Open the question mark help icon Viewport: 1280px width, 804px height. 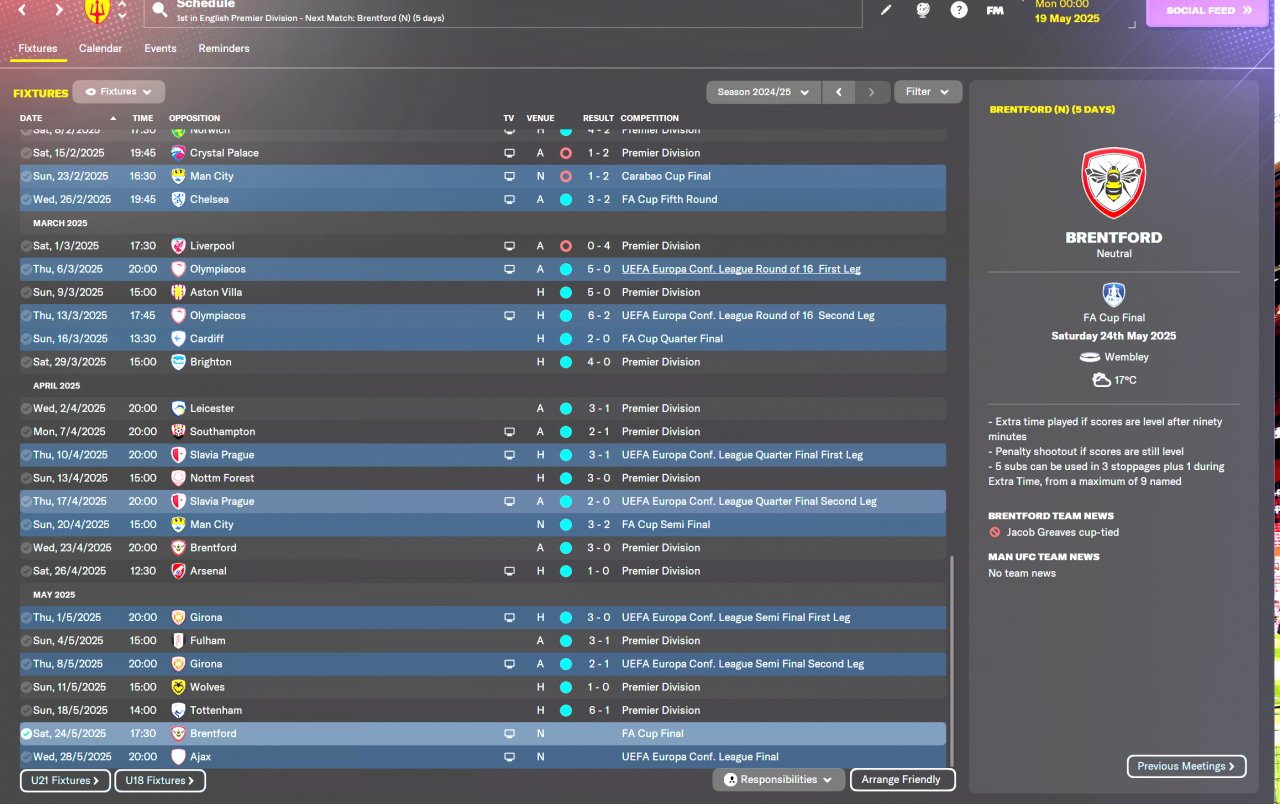959,10
